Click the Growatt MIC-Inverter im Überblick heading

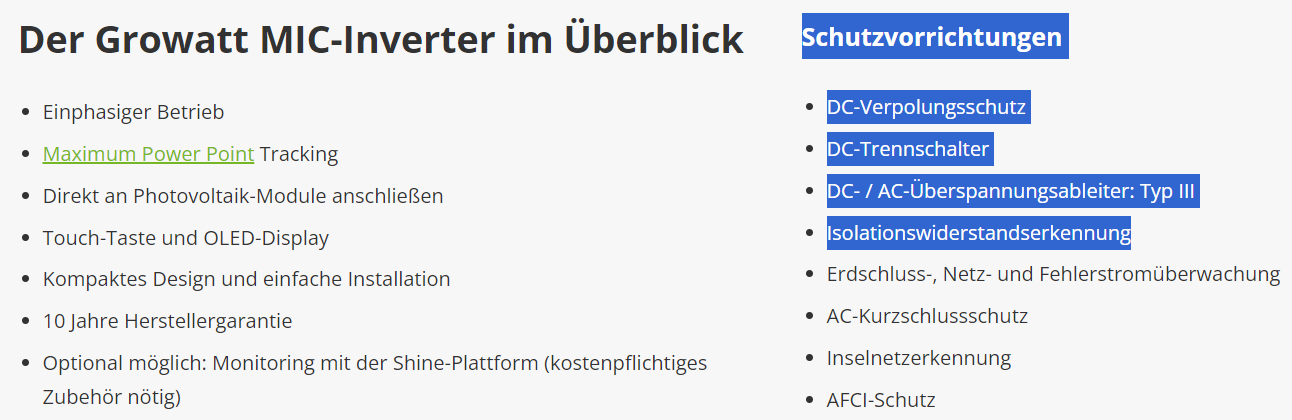tap(381, 39)
